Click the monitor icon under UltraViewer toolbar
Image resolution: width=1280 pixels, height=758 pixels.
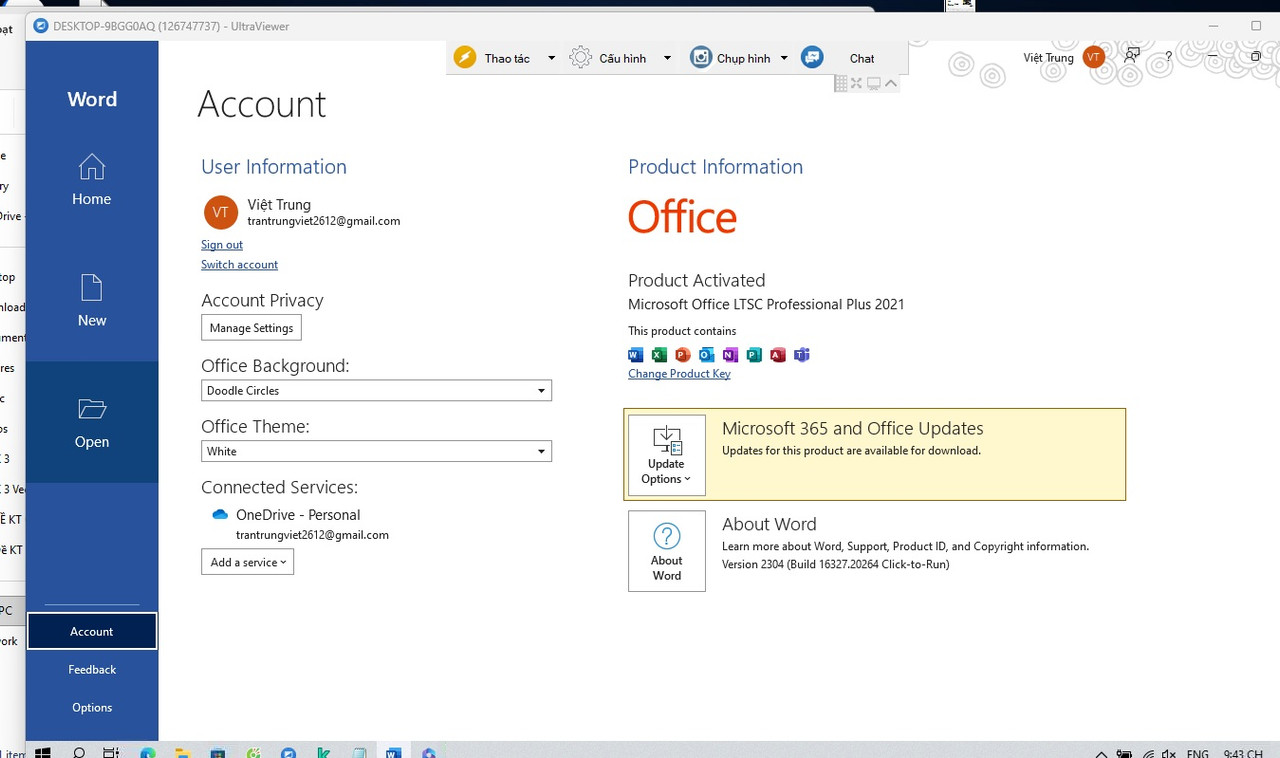(873, 84)
